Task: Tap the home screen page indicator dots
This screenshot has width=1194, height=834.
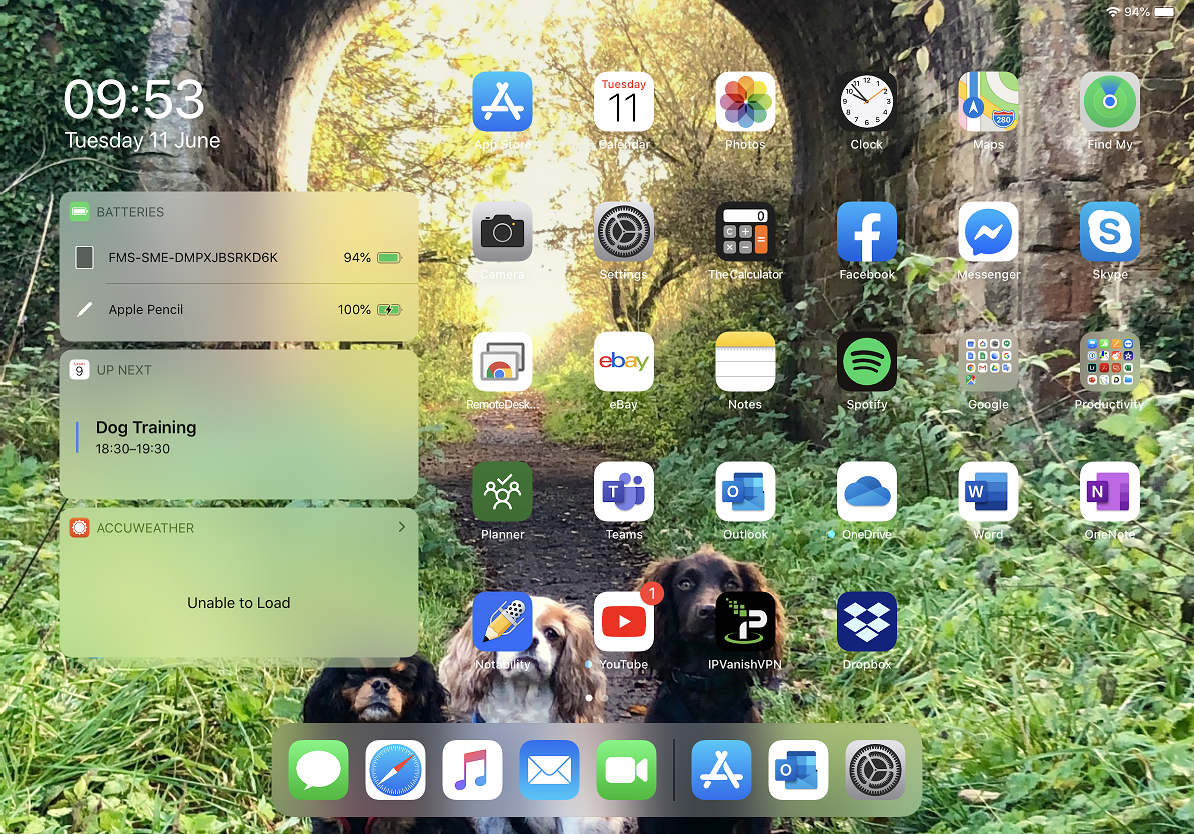Action: click(x=596, y=698)
